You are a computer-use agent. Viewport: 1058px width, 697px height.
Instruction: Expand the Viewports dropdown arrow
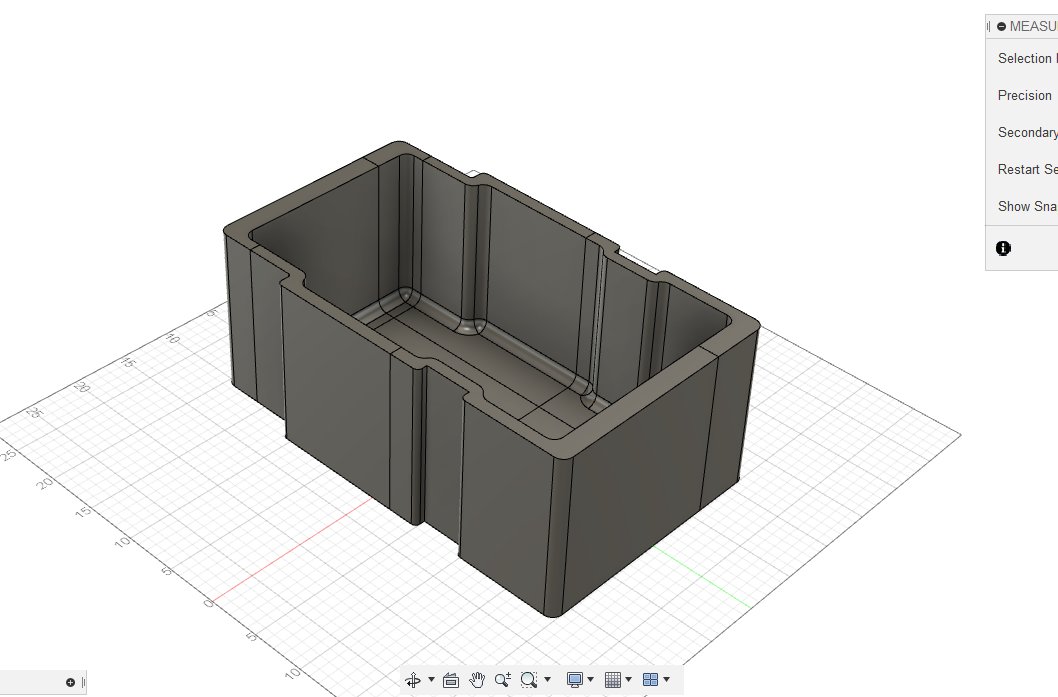click(x=667, y=679)
